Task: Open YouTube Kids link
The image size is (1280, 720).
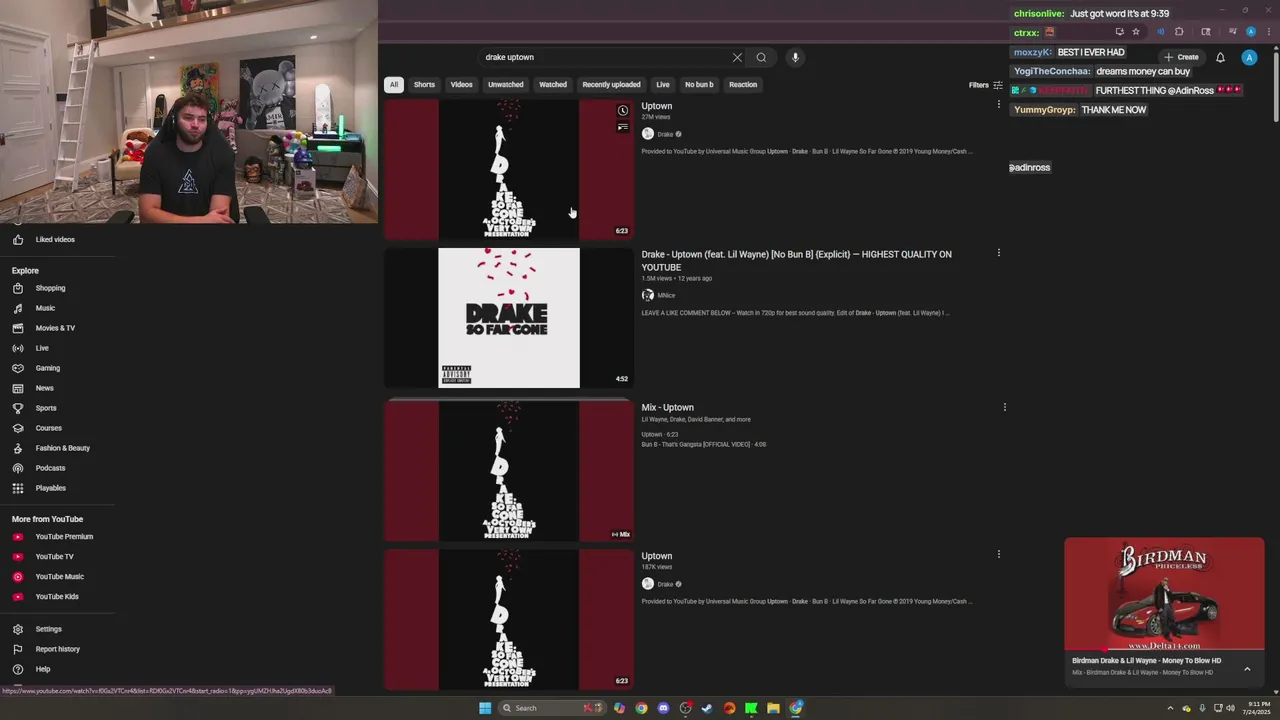Action: pos(58,597)
